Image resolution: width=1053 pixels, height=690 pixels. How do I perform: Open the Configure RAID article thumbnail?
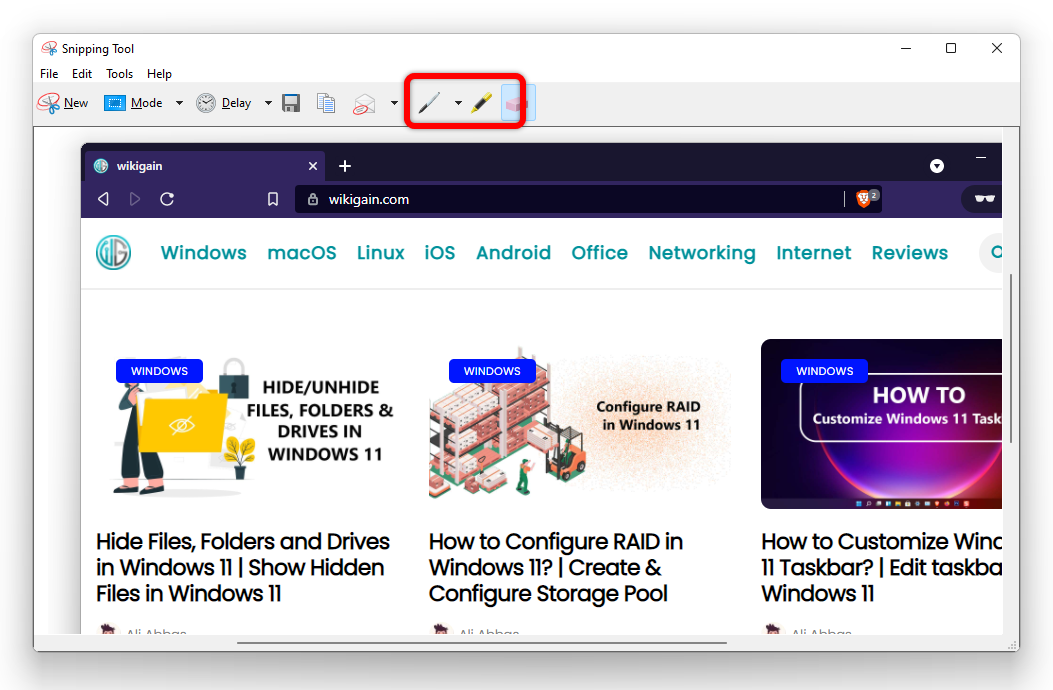tap(580, 424)
